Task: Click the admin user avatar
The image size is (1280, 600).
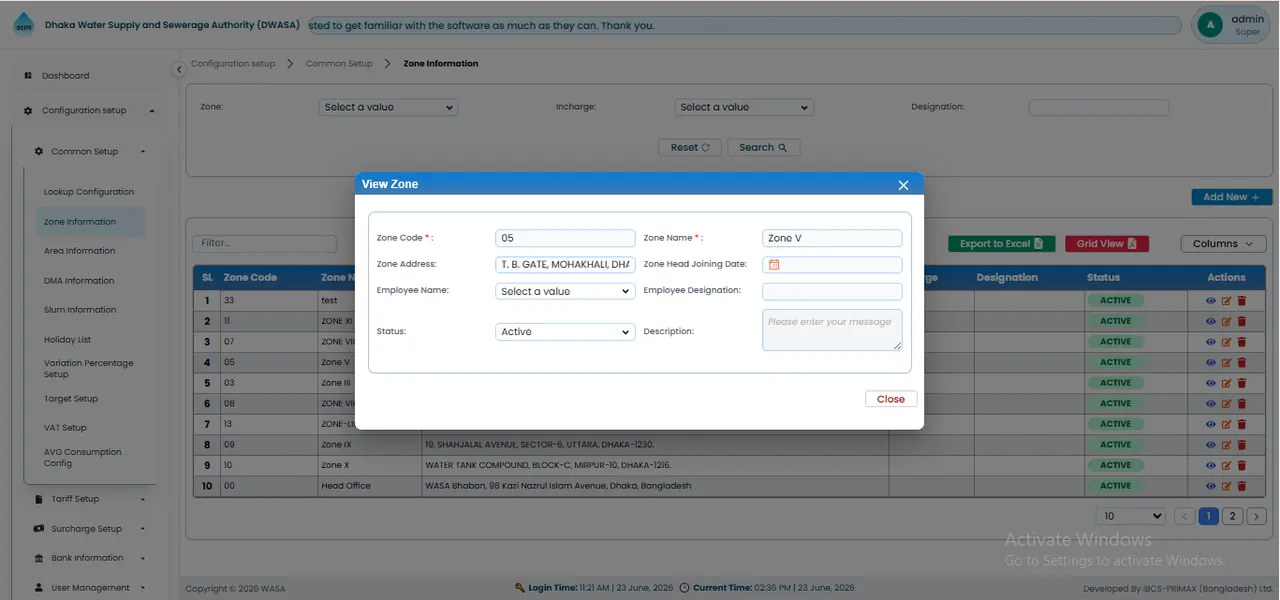Action: click(x=1210, y=25)
